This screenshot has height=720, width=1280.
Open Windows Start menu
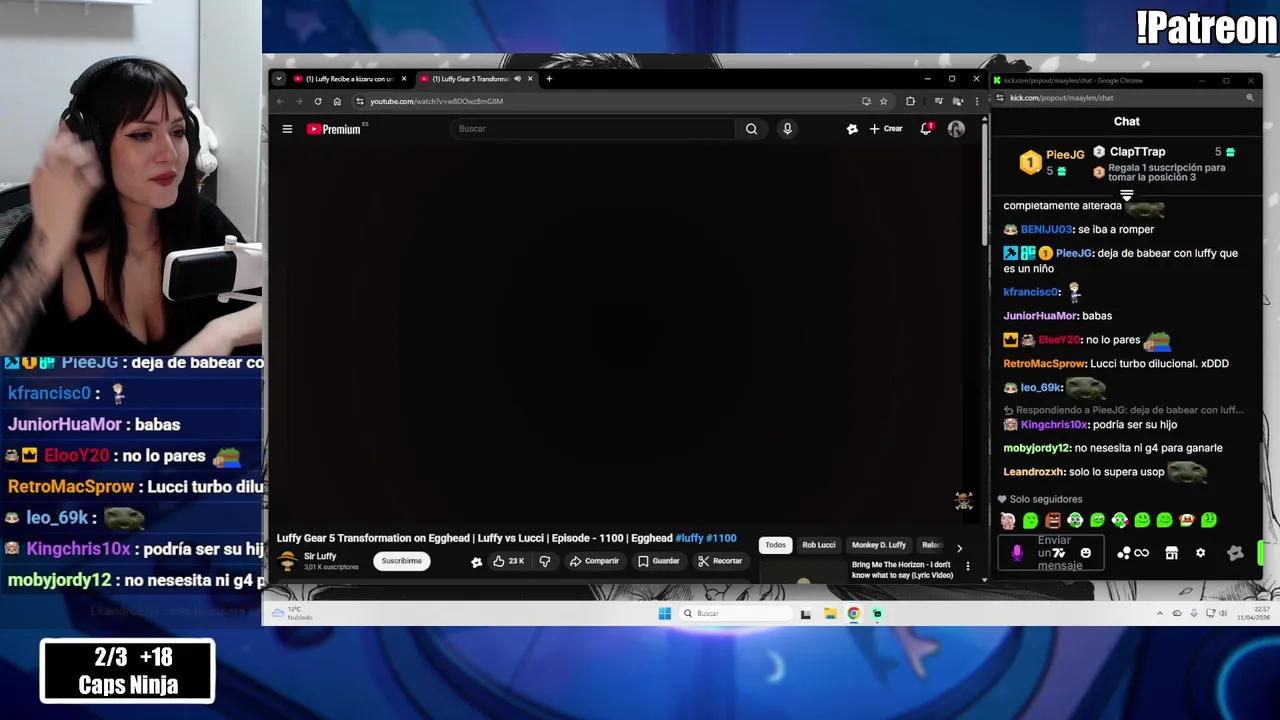point(664,613)
